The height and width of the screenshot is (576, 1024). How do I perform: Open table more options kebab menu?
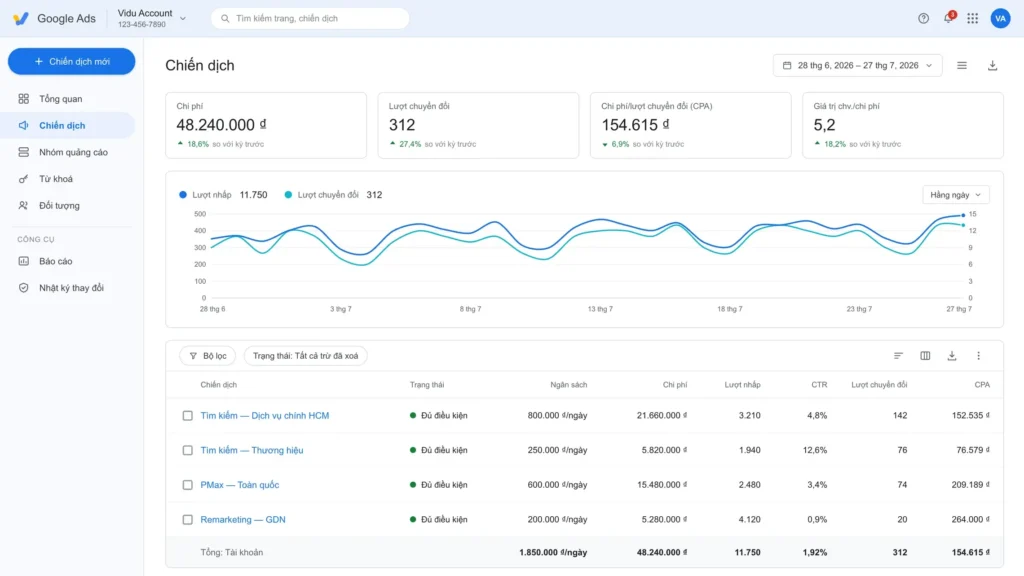(978, 356)
